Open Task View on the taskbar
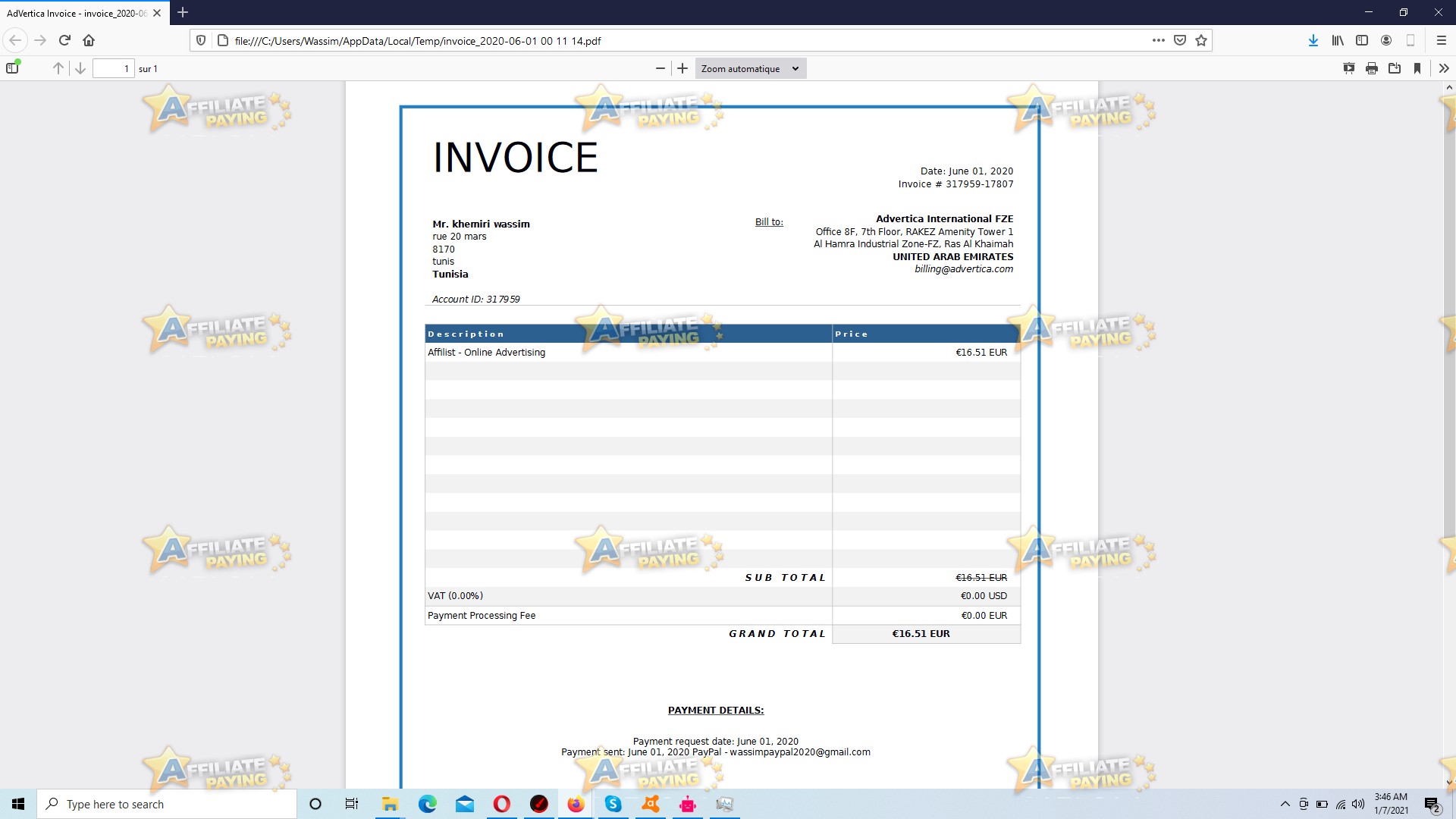1456x819 pixels. 352,804
